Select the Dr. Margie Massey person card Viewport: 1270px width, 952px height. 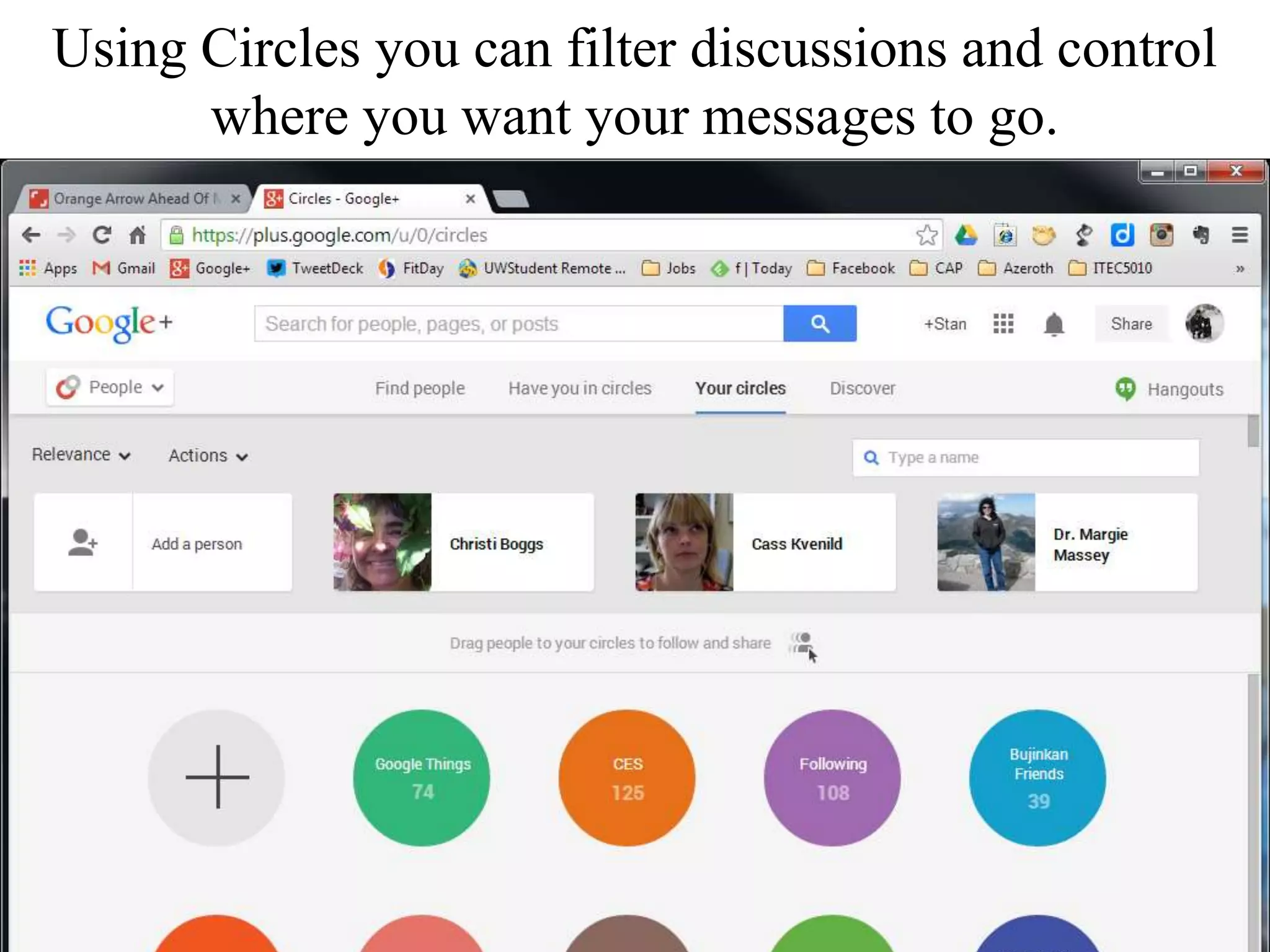1067,542
